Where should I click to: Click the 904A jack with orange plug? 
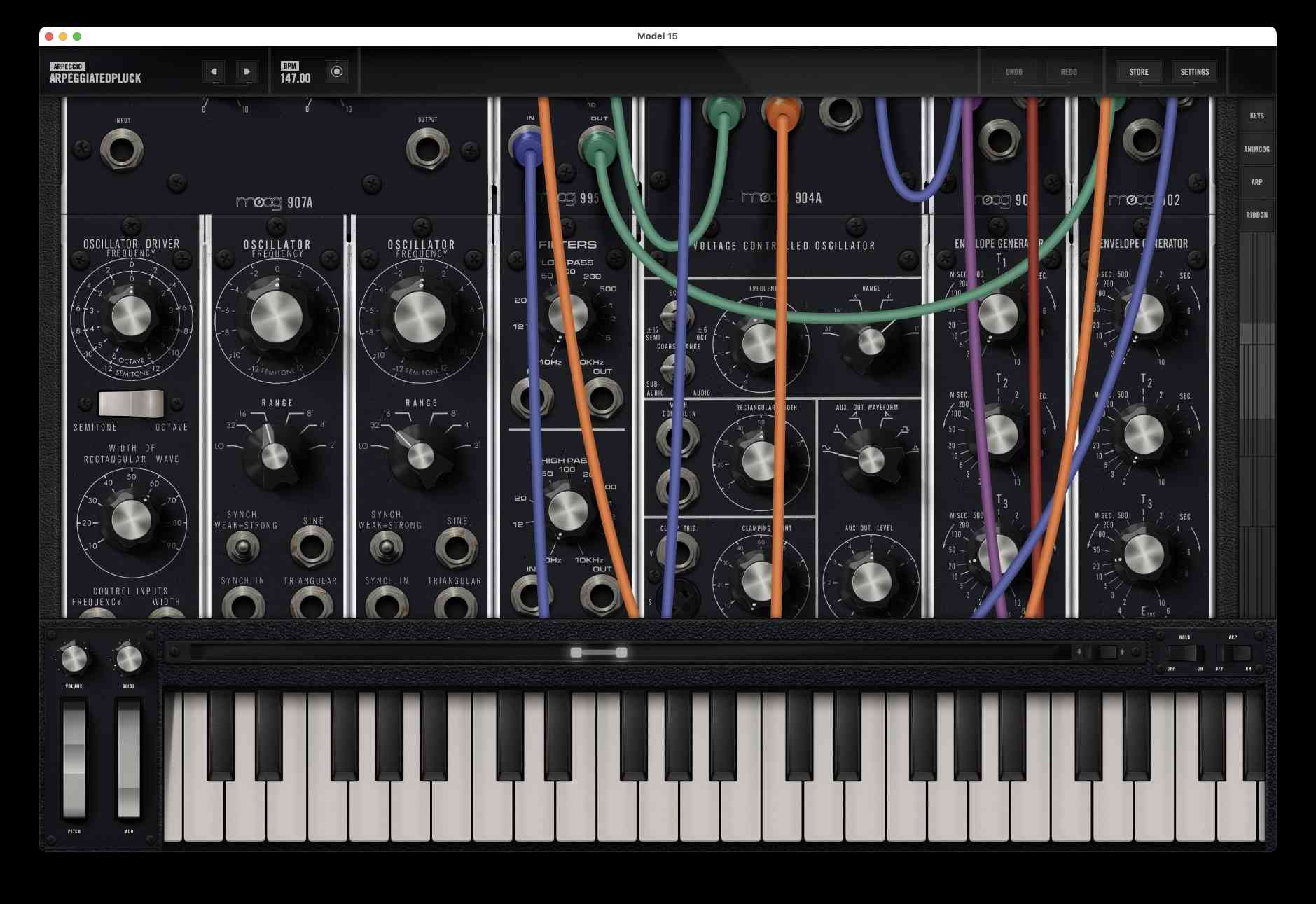click(x=782, y=112)
